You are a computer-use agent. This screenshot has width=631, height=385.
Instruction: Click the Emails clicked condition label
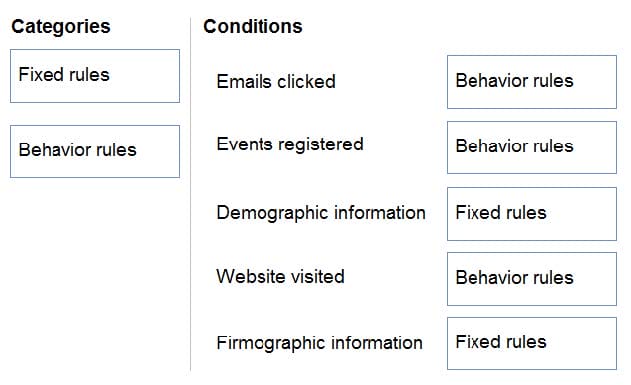point(276,82)
